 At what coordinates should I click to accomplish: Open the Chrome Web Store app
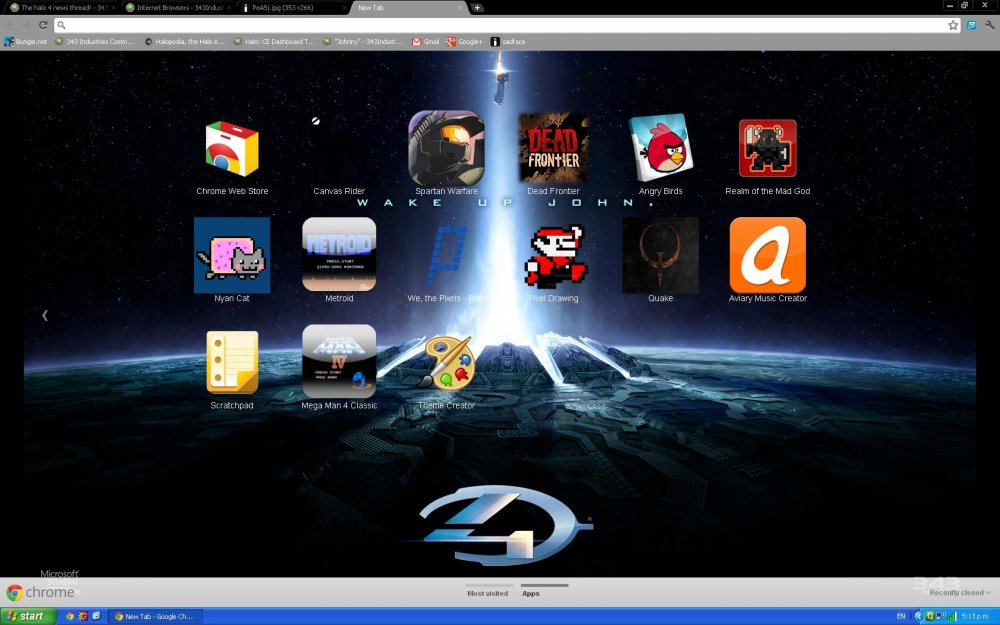232,149
